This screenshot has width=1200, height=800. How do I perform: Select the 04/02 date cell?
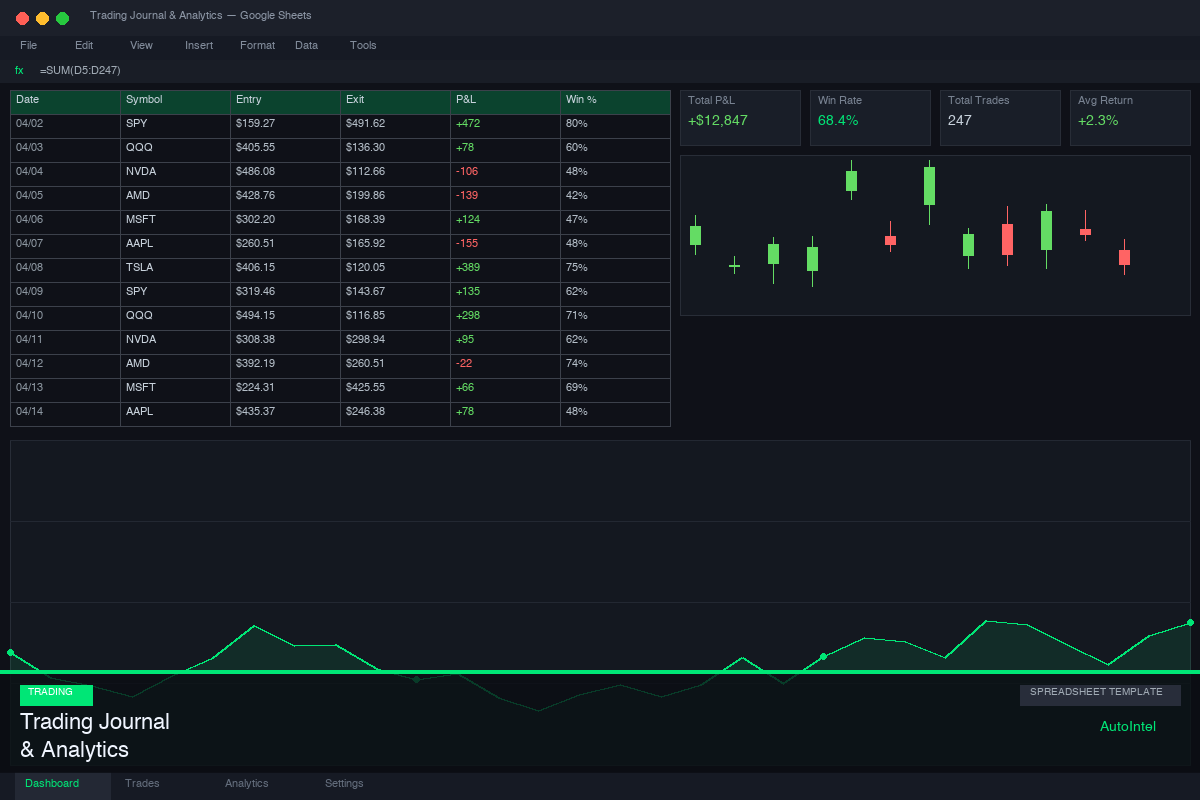65,124
